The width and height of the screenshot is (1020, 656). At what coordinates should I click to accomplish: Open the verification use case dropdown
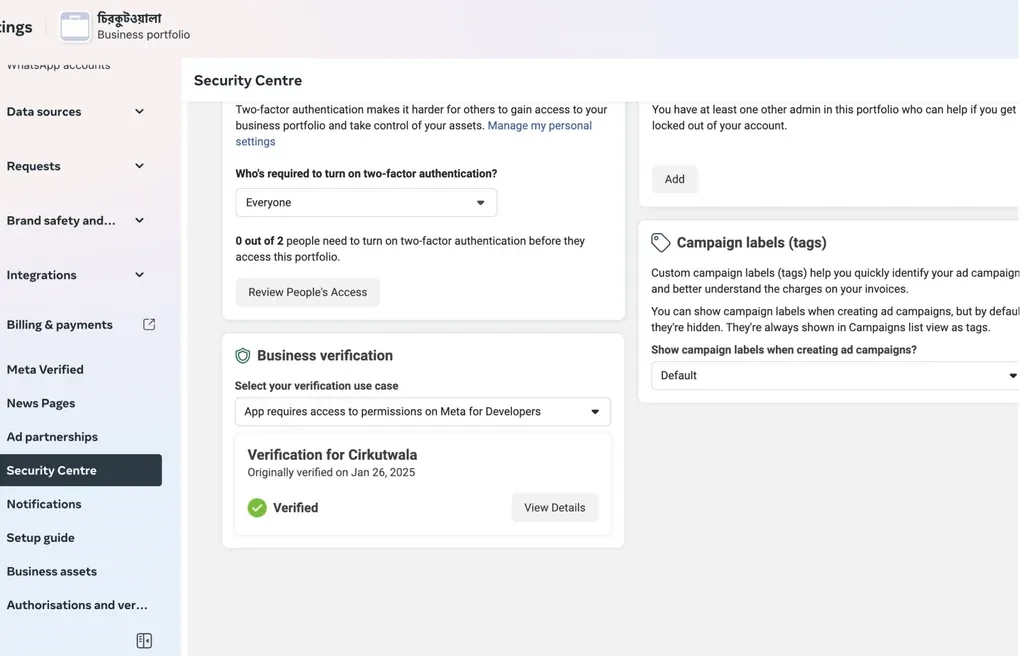pos(423,411)
